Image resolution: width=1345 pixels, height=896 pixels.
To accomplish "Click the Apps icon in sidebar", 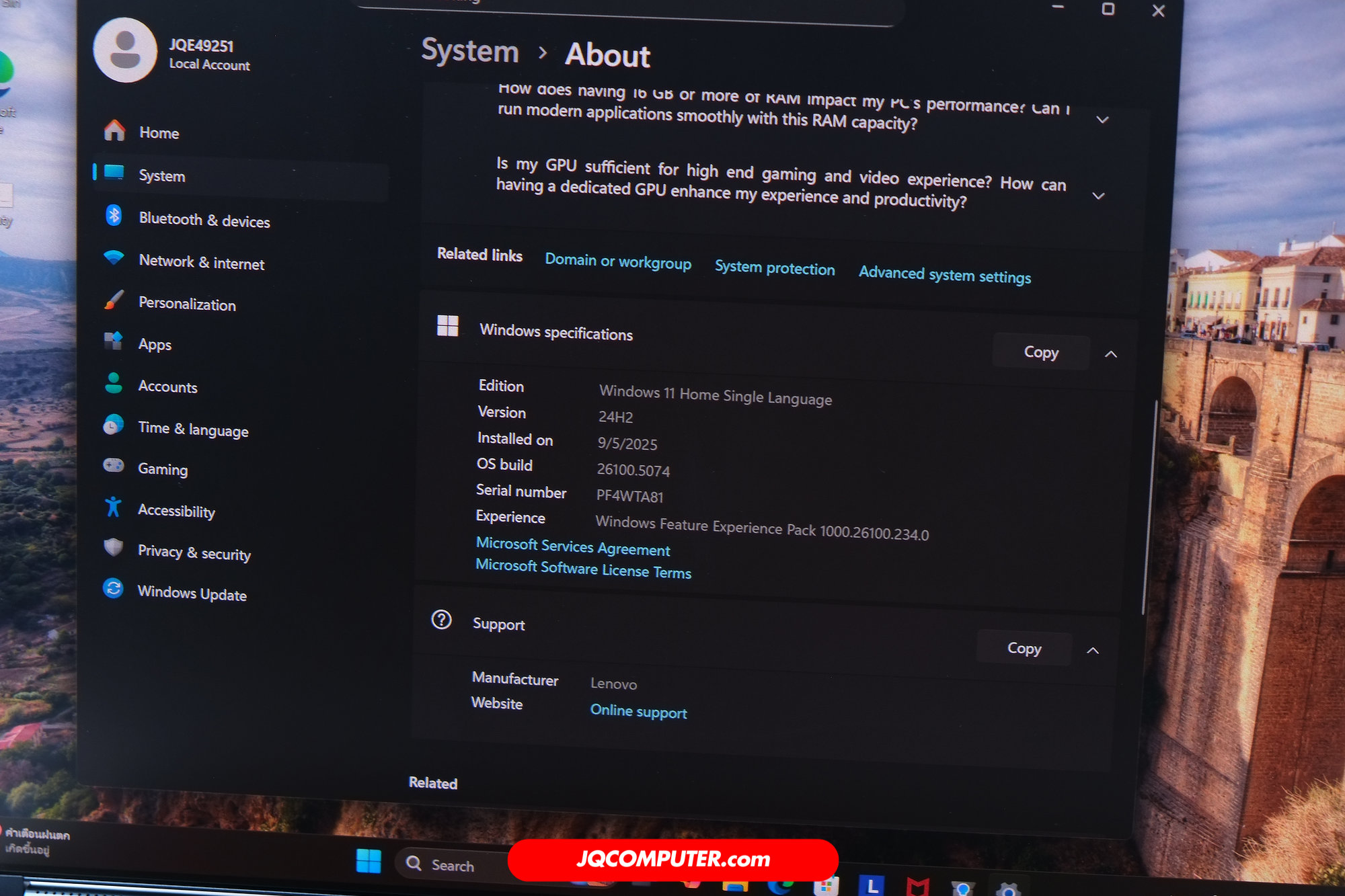I will 113,341.
